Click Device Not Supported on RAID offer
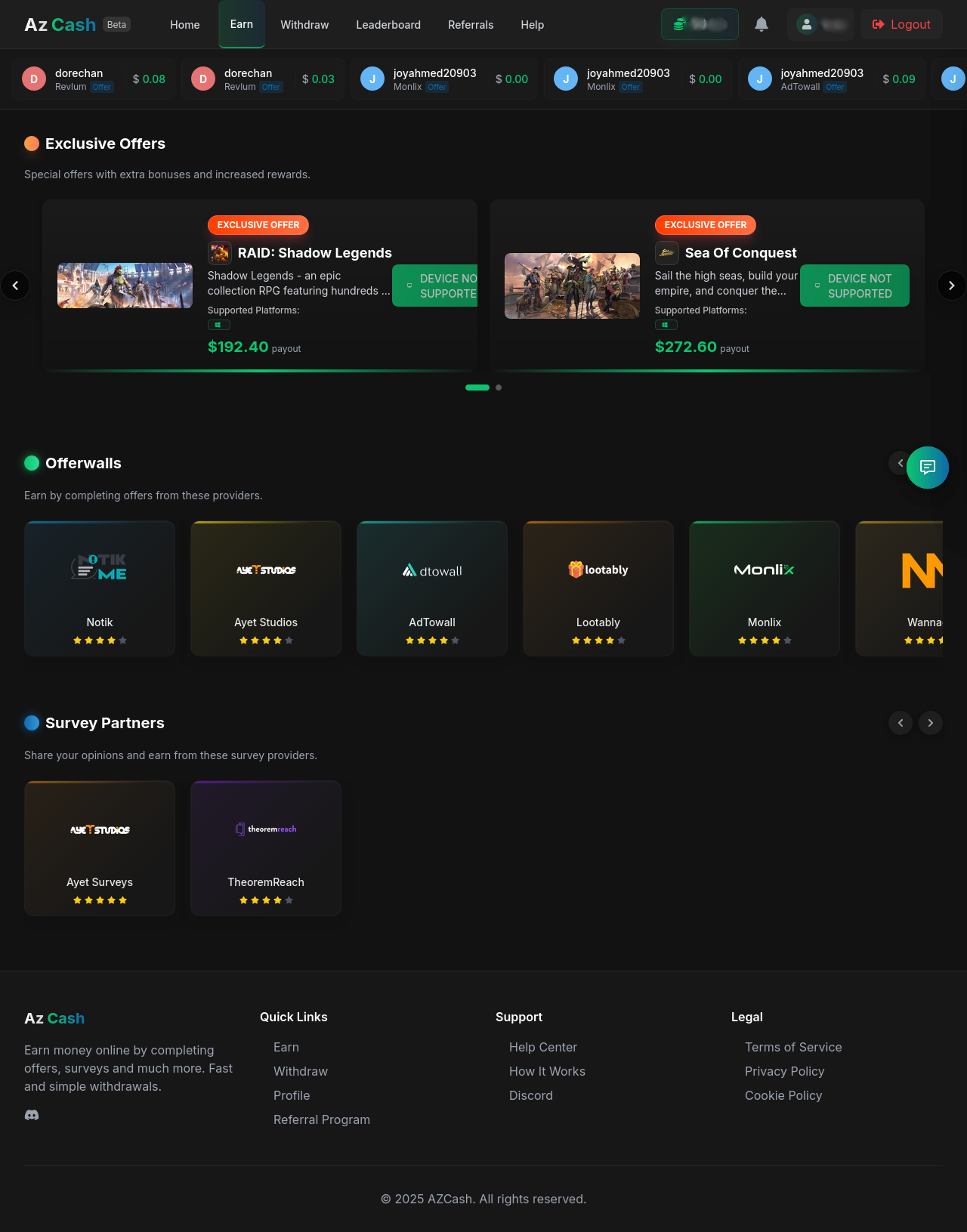Image resolution: width=967 pixels, height=1232 pixels. [x=435, y=286]
